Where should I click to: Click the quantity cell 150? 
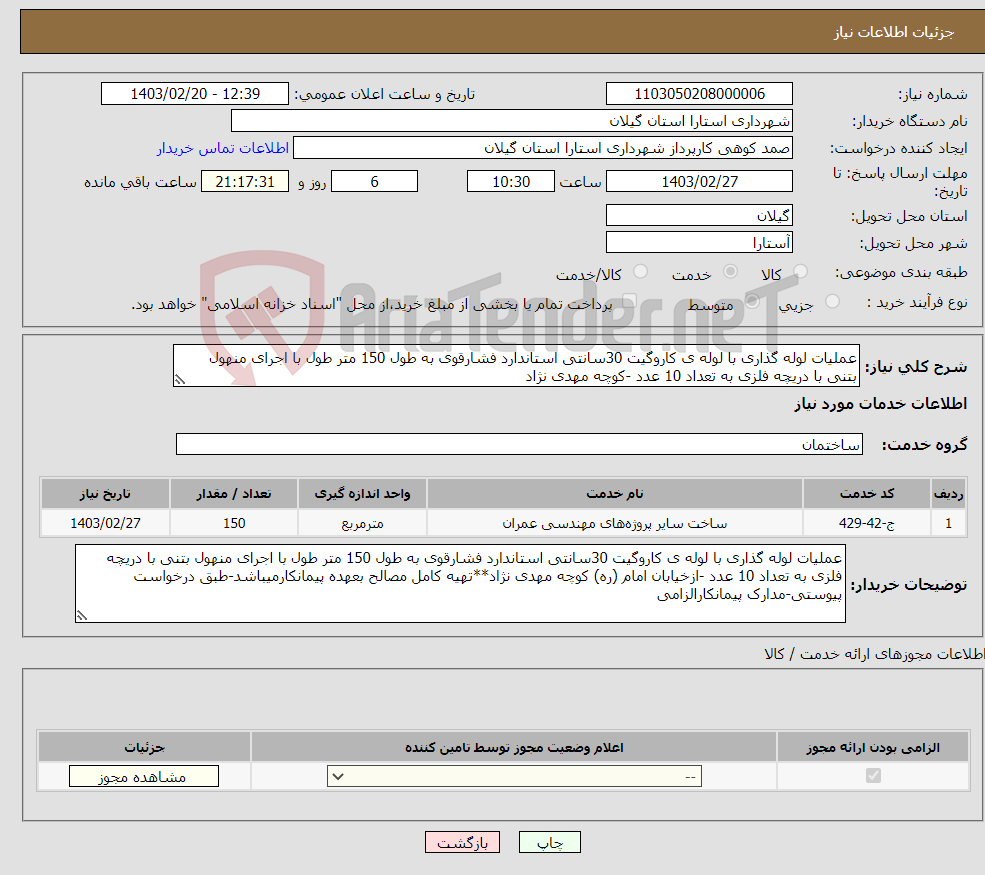click(234, 523)
